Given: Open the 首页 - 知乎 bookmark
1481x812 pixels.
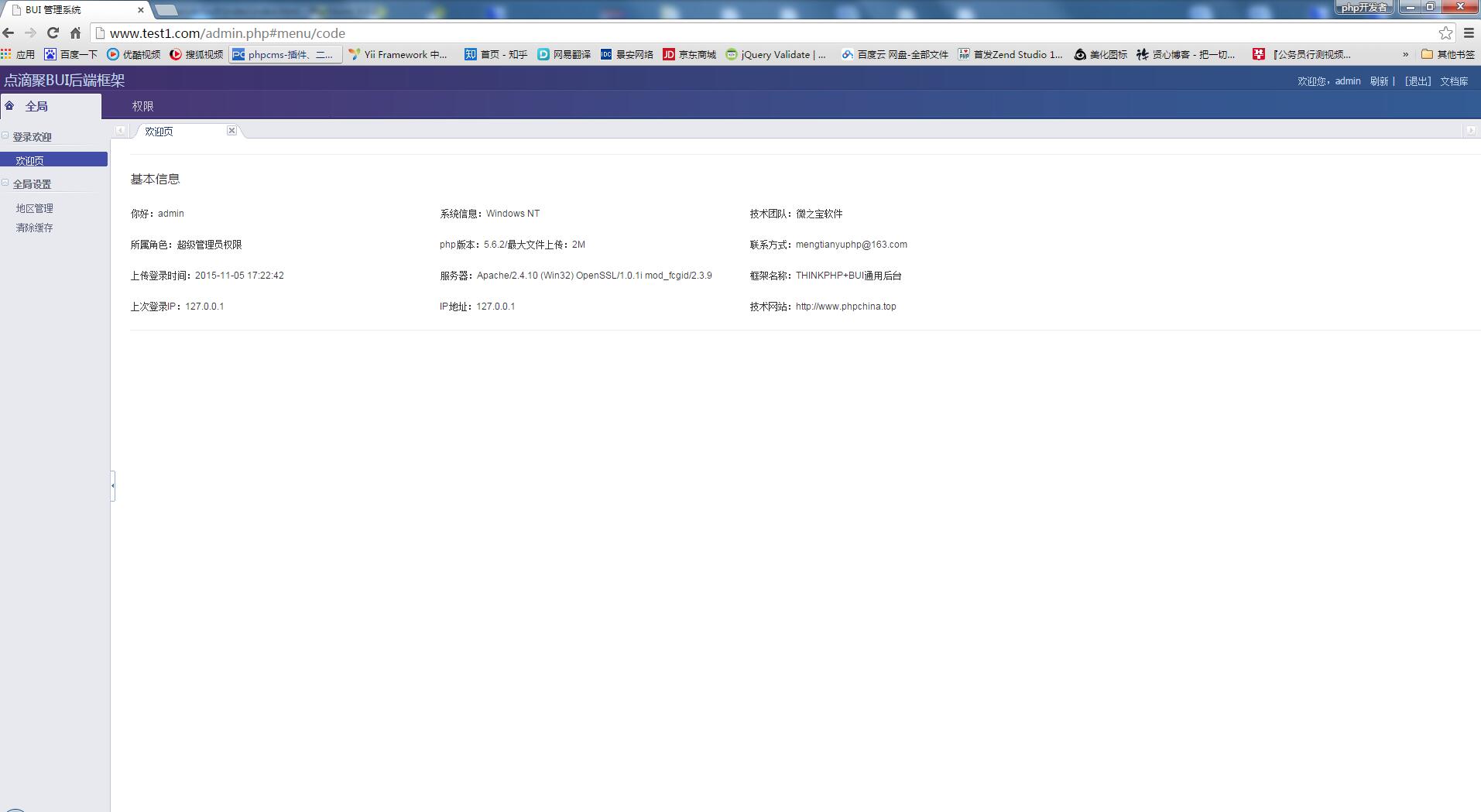Looking at the screenshot, I should (496, 54).
